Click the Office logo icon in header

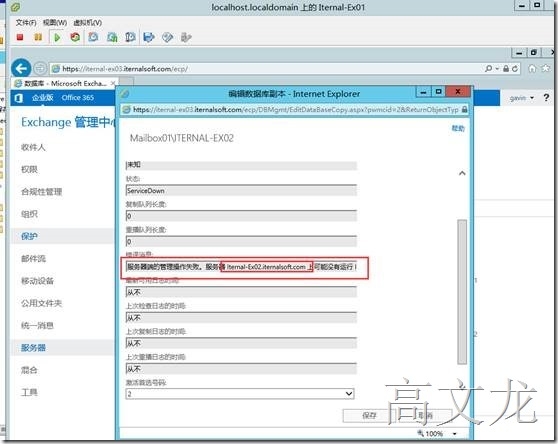(x=19, y=98)
